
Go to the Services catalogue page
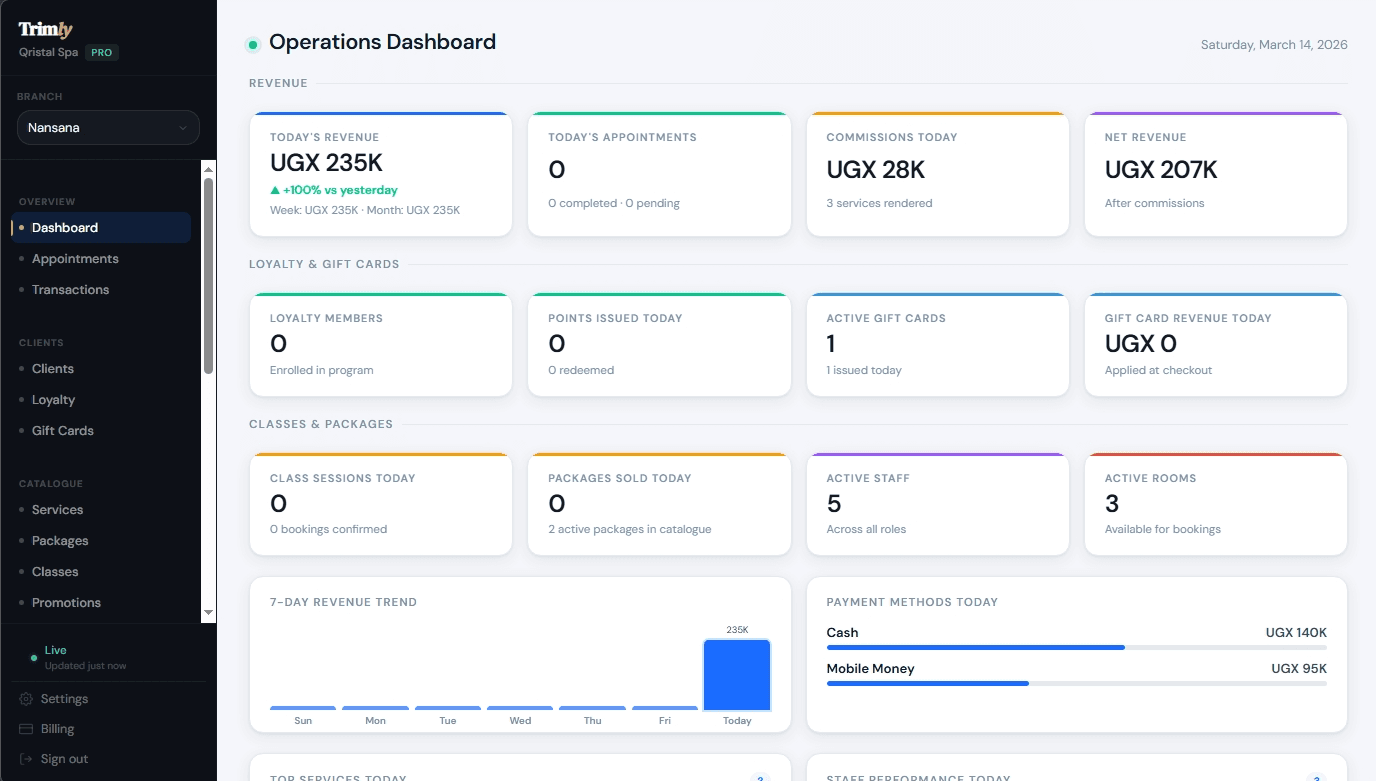click(56, 509)
